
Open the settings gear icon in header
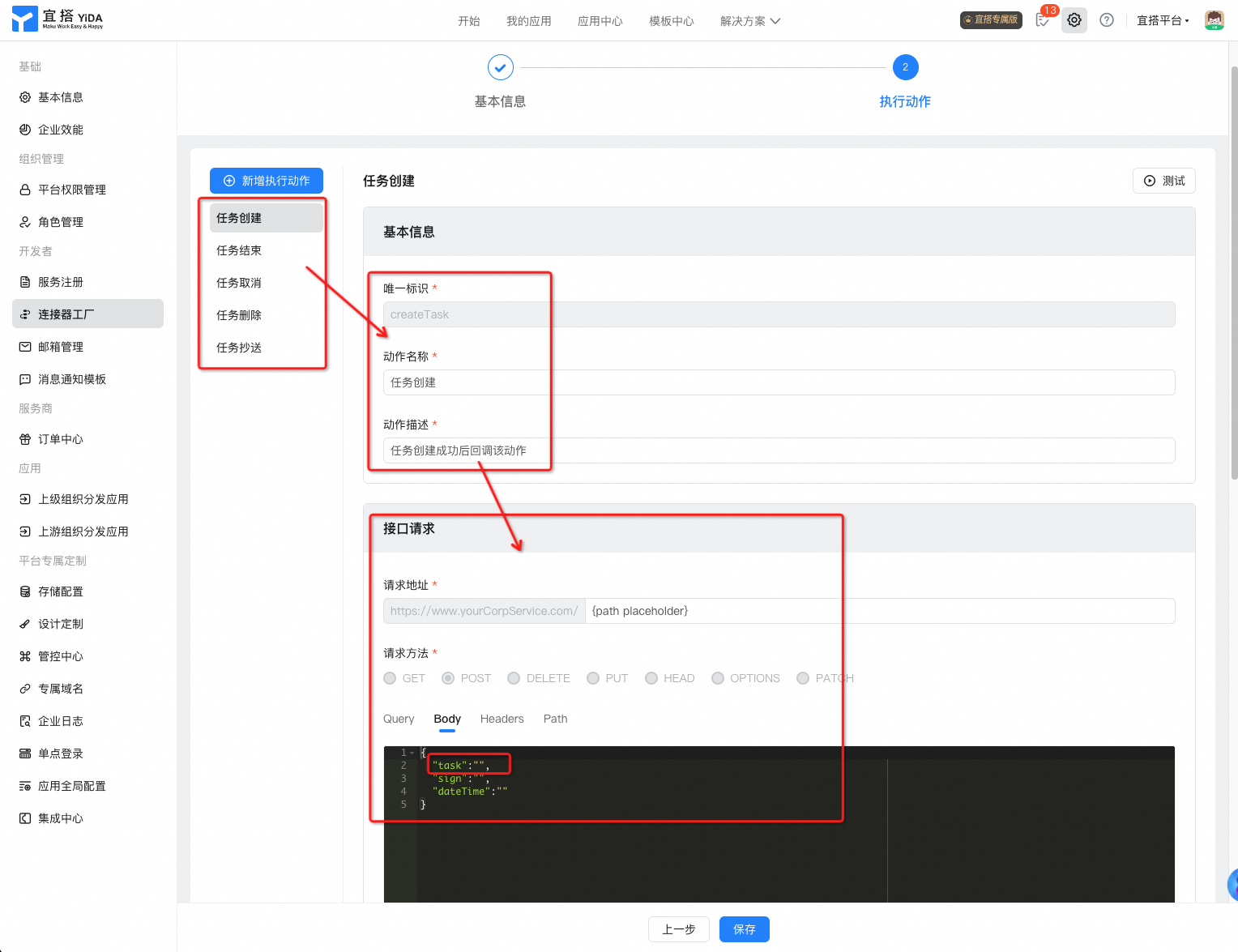(x=1074, y=20)
